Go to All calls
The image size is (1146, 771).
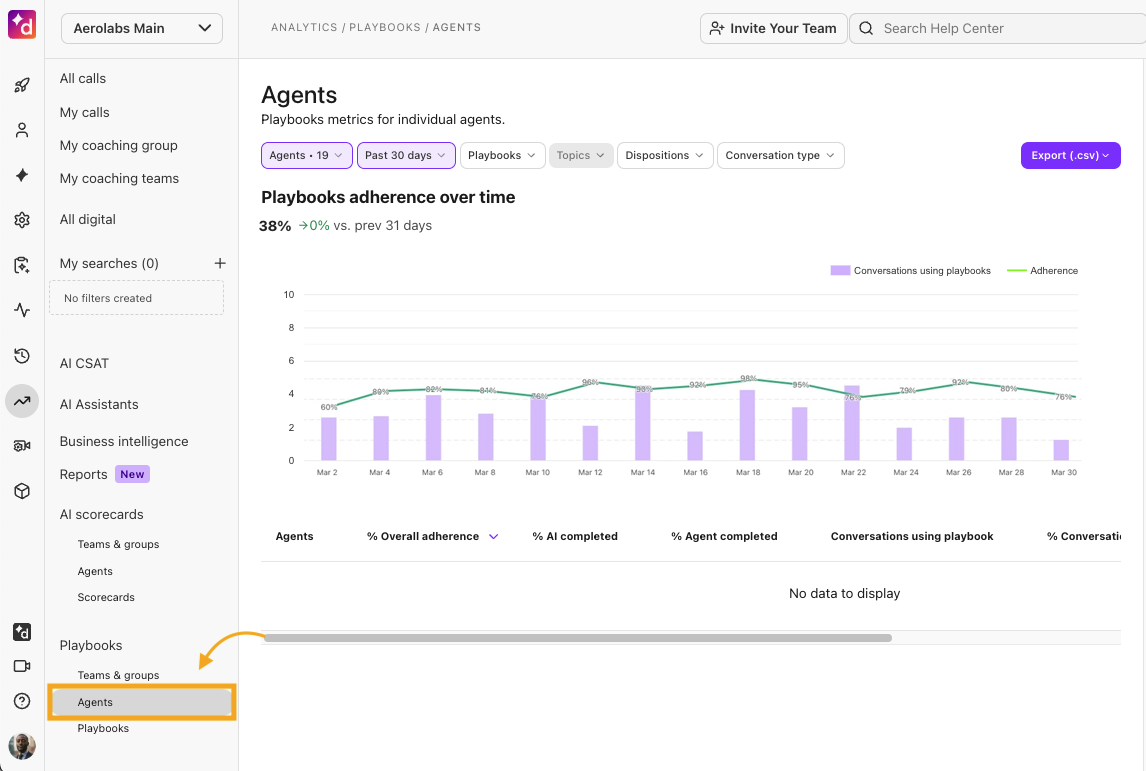(83, 78)
